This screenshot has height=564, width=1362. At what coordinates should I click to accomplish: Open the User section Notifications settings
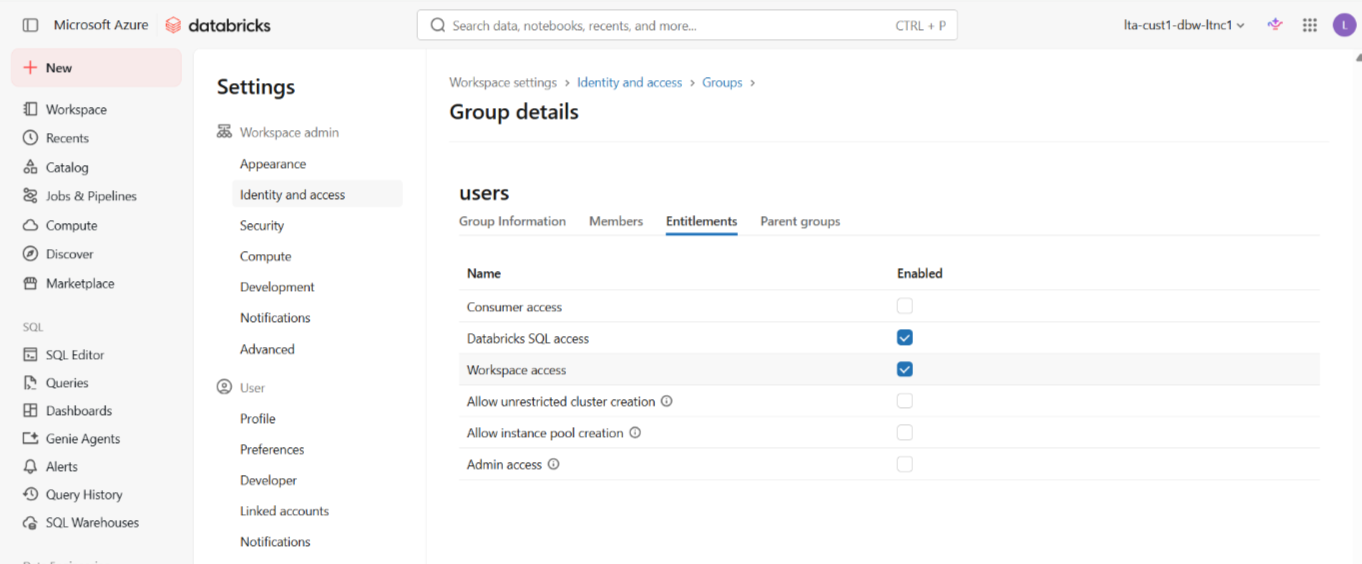pyautogui.click(x=275, y=542)
